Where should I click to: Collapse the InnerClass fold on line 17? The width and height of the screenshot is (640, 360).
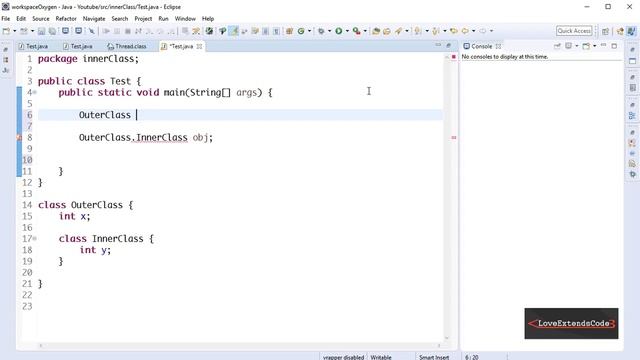click(35, 238)
